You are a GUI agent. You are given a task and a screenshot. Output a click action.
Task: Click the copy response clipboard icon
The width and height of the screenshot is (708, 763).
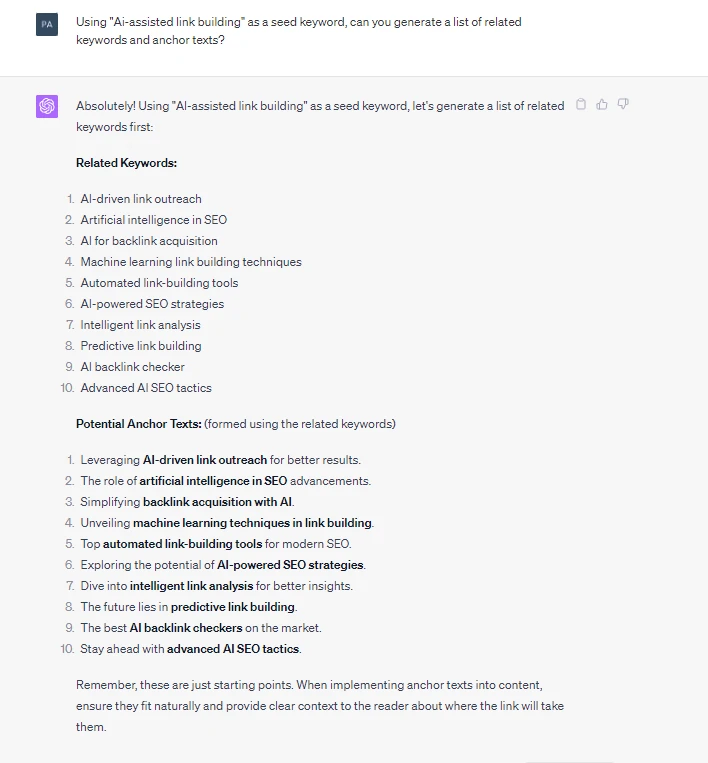(x=581, y=105)
